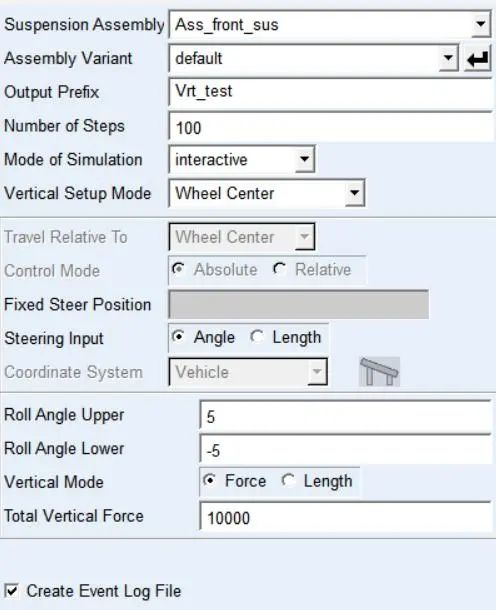Click the Roll Angle Upper field
This screenshot has height=610, width=496.
pyautogui.click(x=346, y=415)
